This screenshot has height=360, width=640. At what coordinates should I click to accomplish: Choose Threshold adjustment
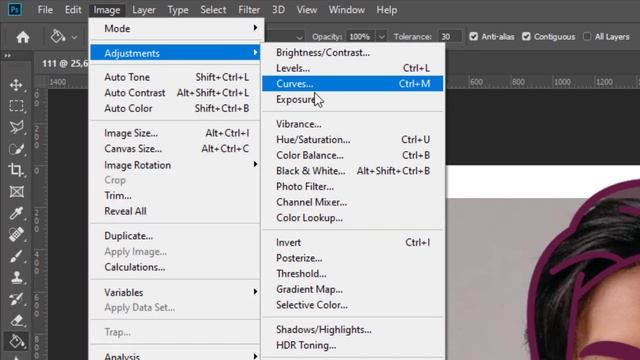353,273
